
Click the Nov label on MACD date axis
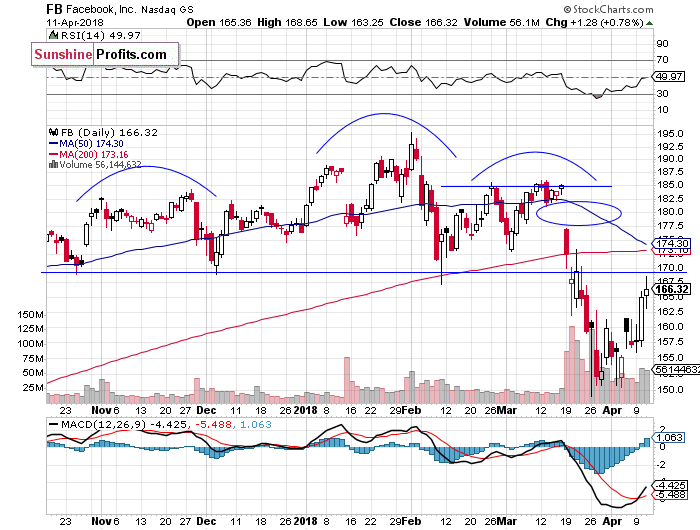point(101,521)
